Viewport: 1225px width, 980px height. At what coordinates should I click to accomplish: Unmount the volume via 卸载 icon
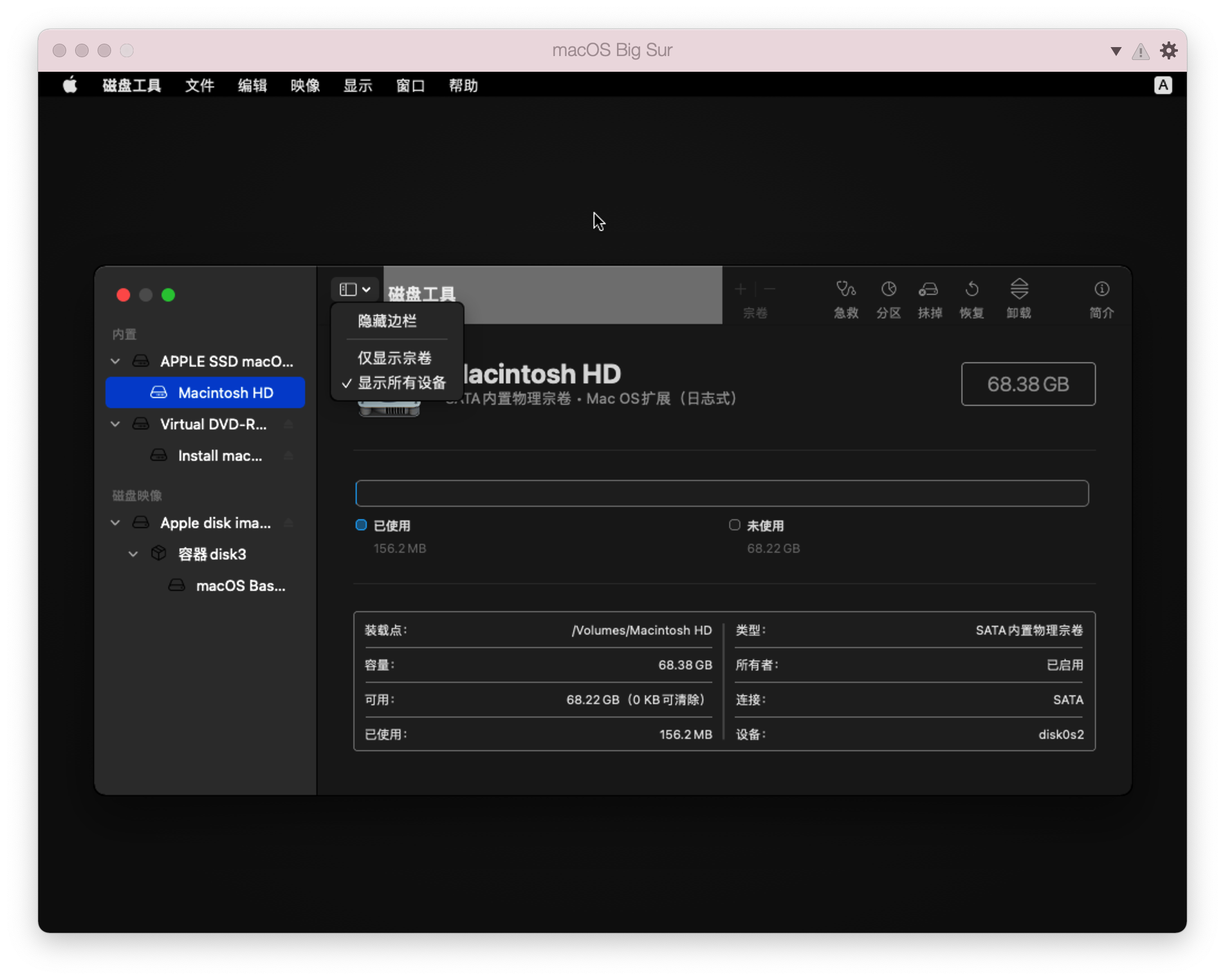point(1019,298)
